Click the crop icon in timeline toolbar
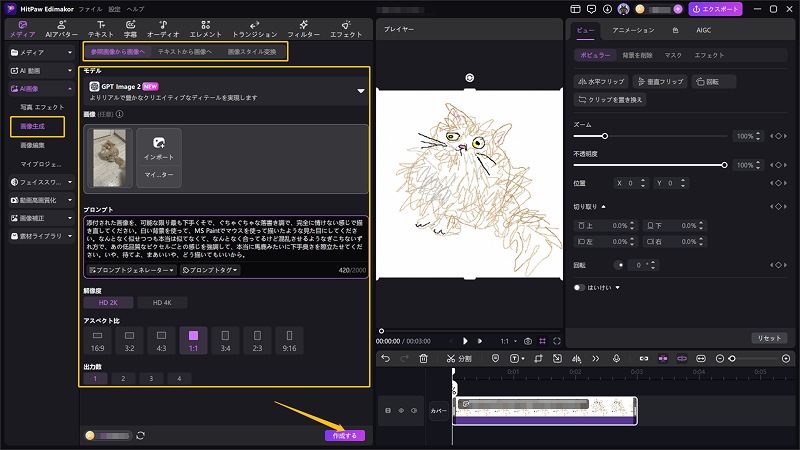 click(538, 359)
